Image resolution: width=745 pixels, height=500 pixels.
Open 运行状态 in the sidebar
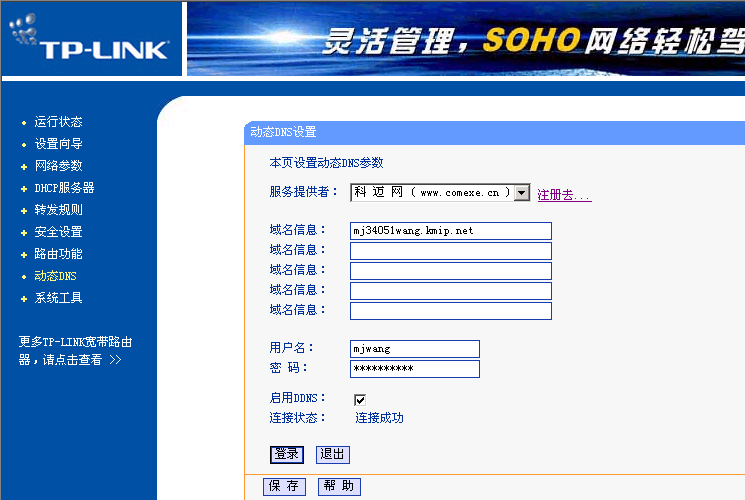(58, 122)
